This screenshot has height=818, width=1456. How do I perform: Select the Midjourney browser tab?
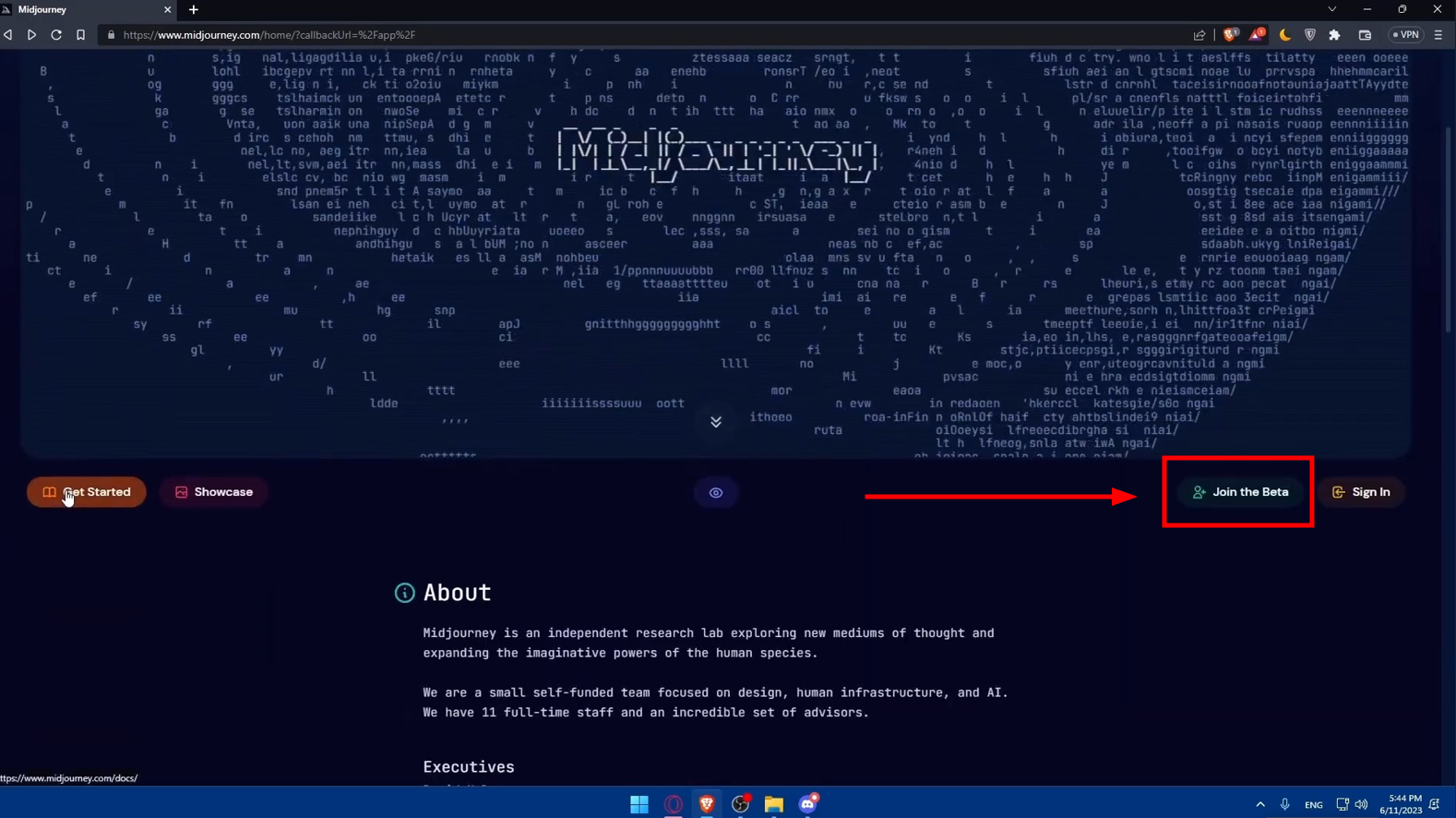pyautogui.click(x=88, y=9)
